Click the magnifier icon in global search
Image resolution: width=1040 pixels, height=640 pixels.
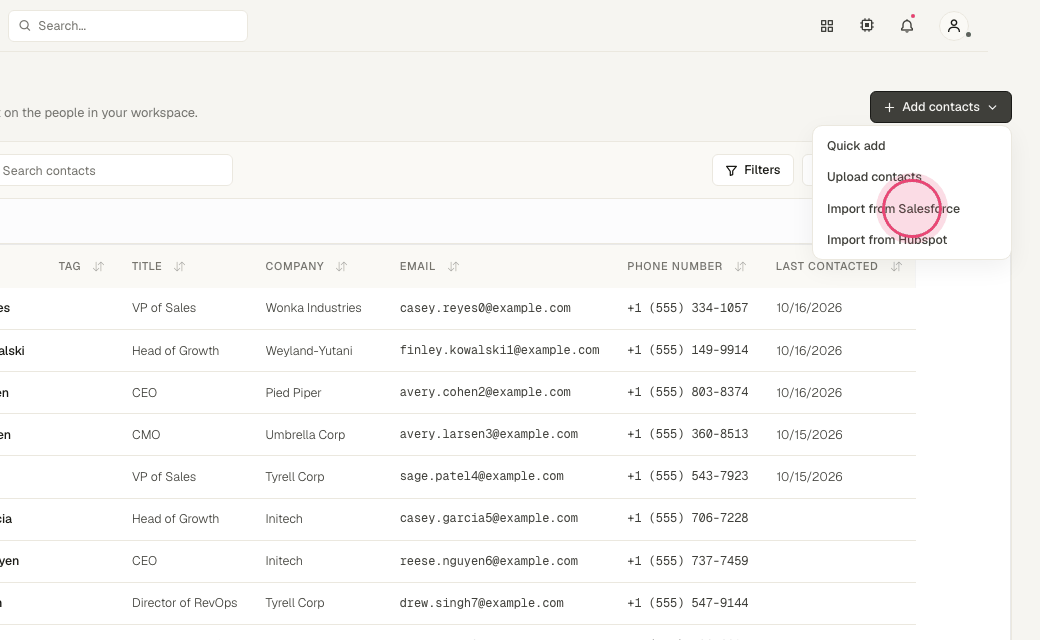pyautogui.click(x=25, y=26)
